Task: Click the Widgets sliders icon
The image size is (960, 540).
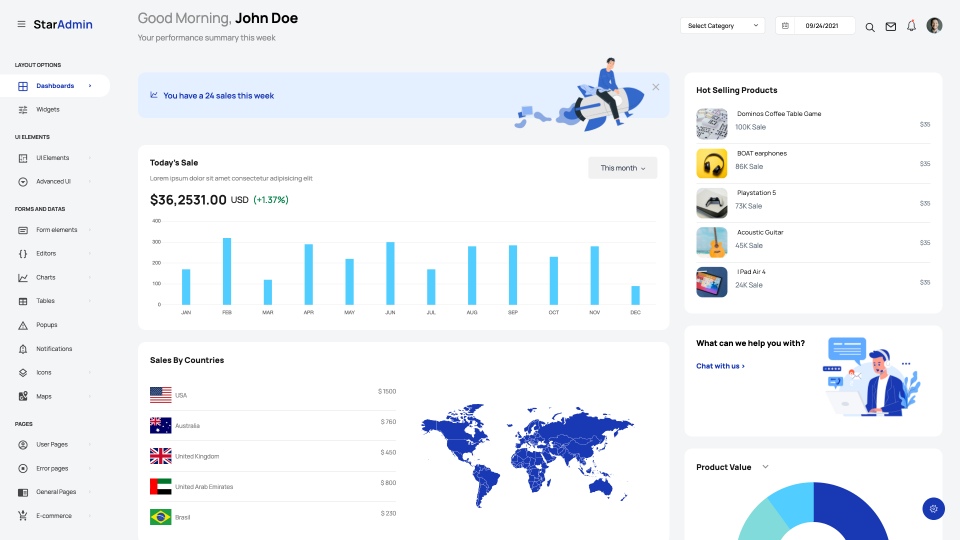Action: pos(23,110)
